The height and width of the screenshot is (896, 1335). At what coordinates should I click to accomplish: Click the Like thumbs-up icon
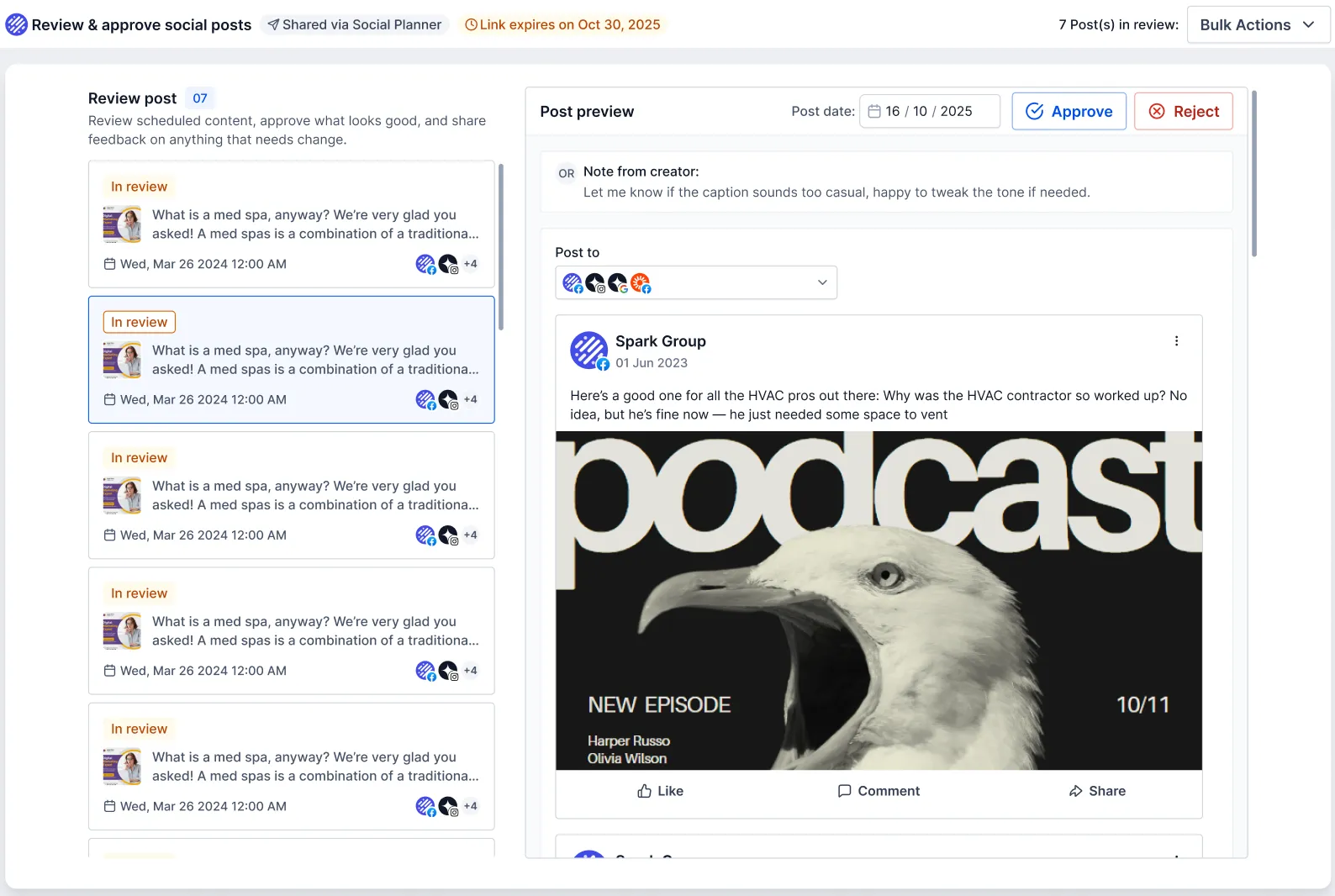pyautogui.click(x=644, y=791)
